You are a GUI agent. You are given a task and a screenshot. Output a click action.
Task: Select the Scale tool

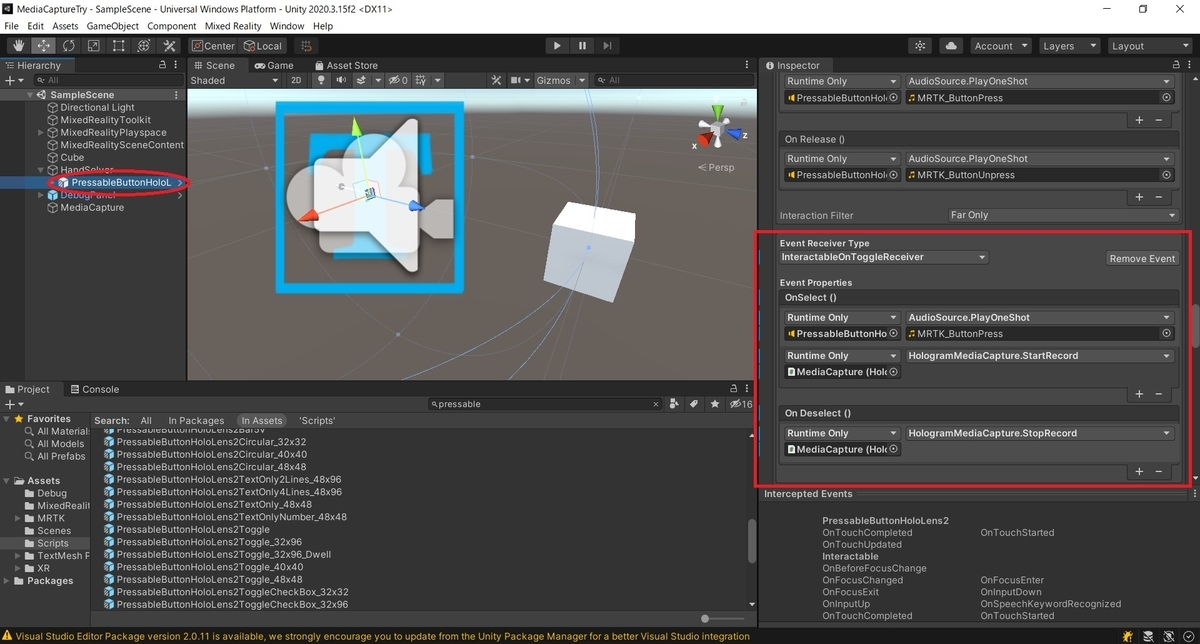(93, 46)
